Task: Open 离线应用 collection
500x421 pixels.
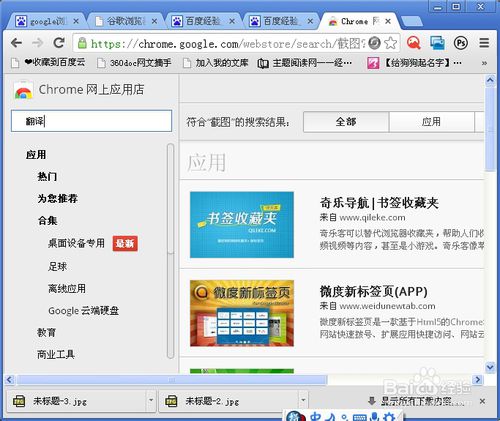Action: [x=67, y=288]
